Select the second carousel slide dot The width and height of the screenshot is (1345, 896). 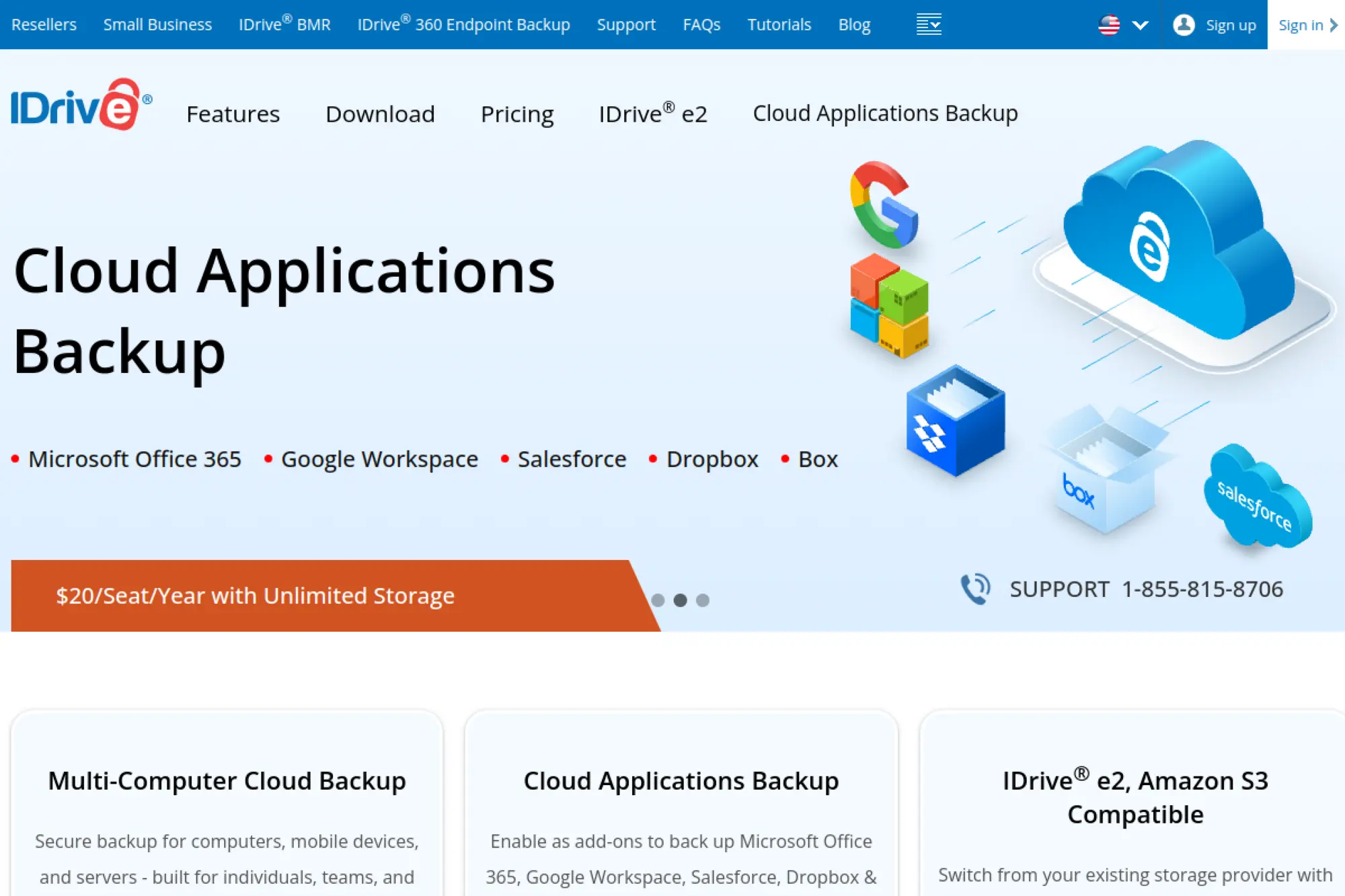(680, 600)
